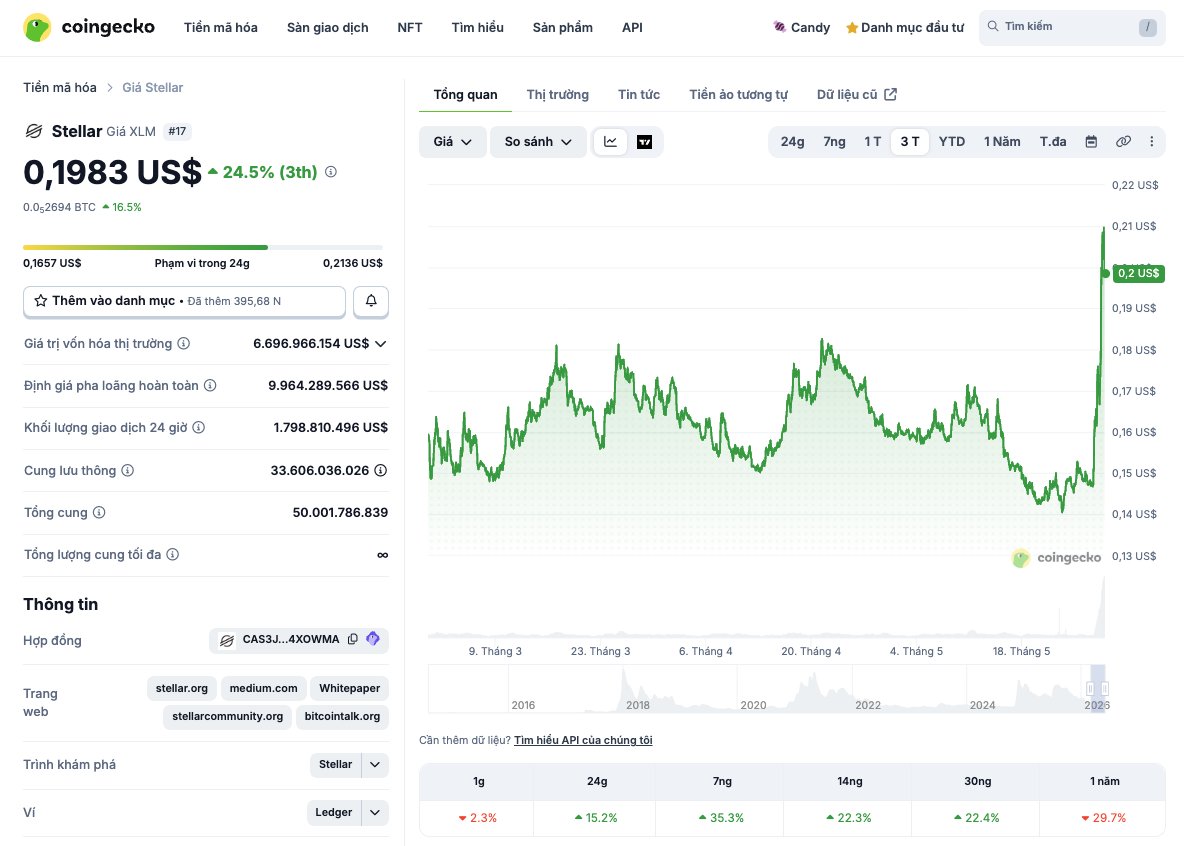
Task: Open Danh mục đầu tư star link
Action: tap(905, 27)
